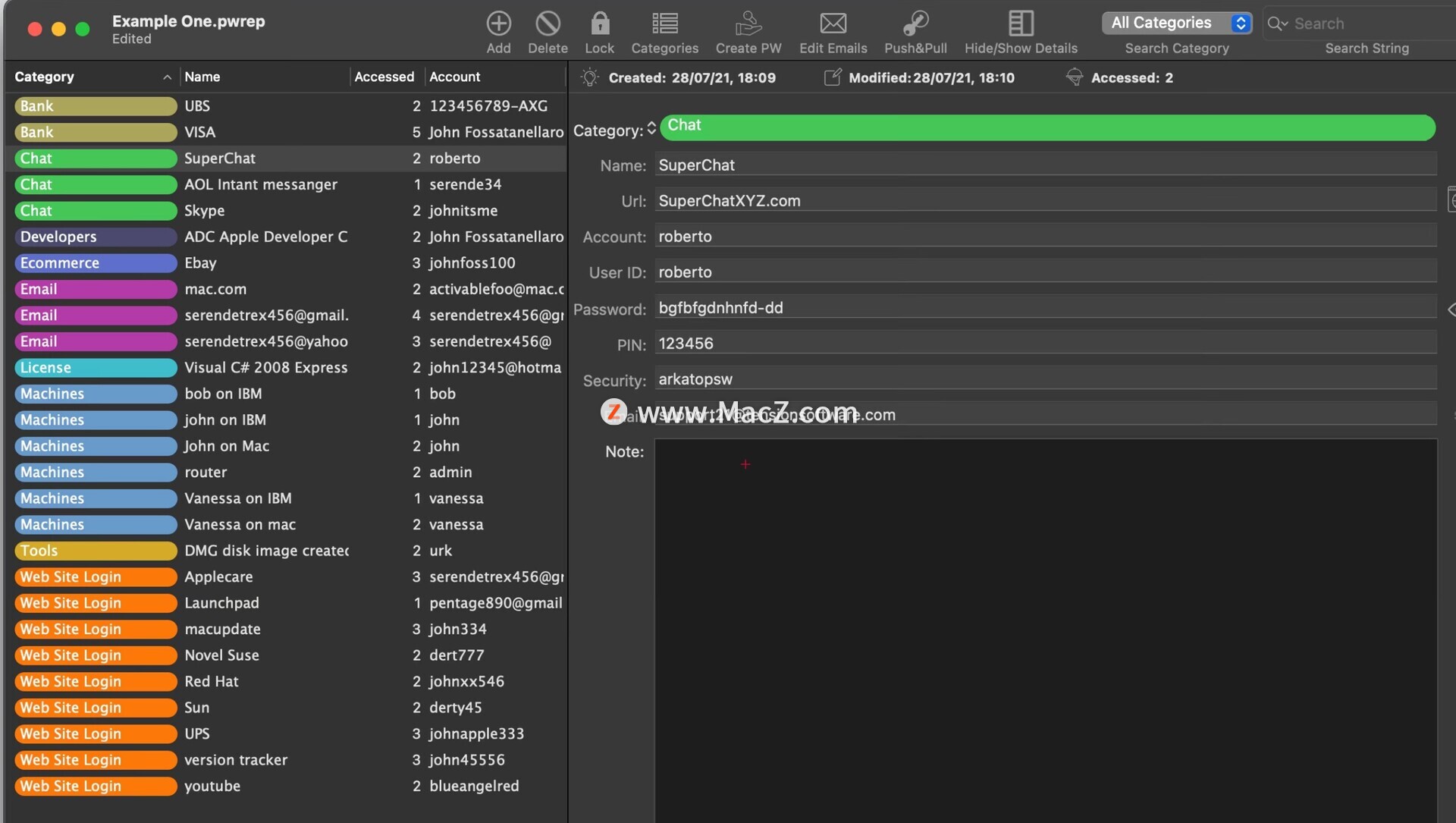Select the Novel Suse entry
The width and height of the screenshot is (1456, 823).
pyautogui.click(x=286, y=655)
